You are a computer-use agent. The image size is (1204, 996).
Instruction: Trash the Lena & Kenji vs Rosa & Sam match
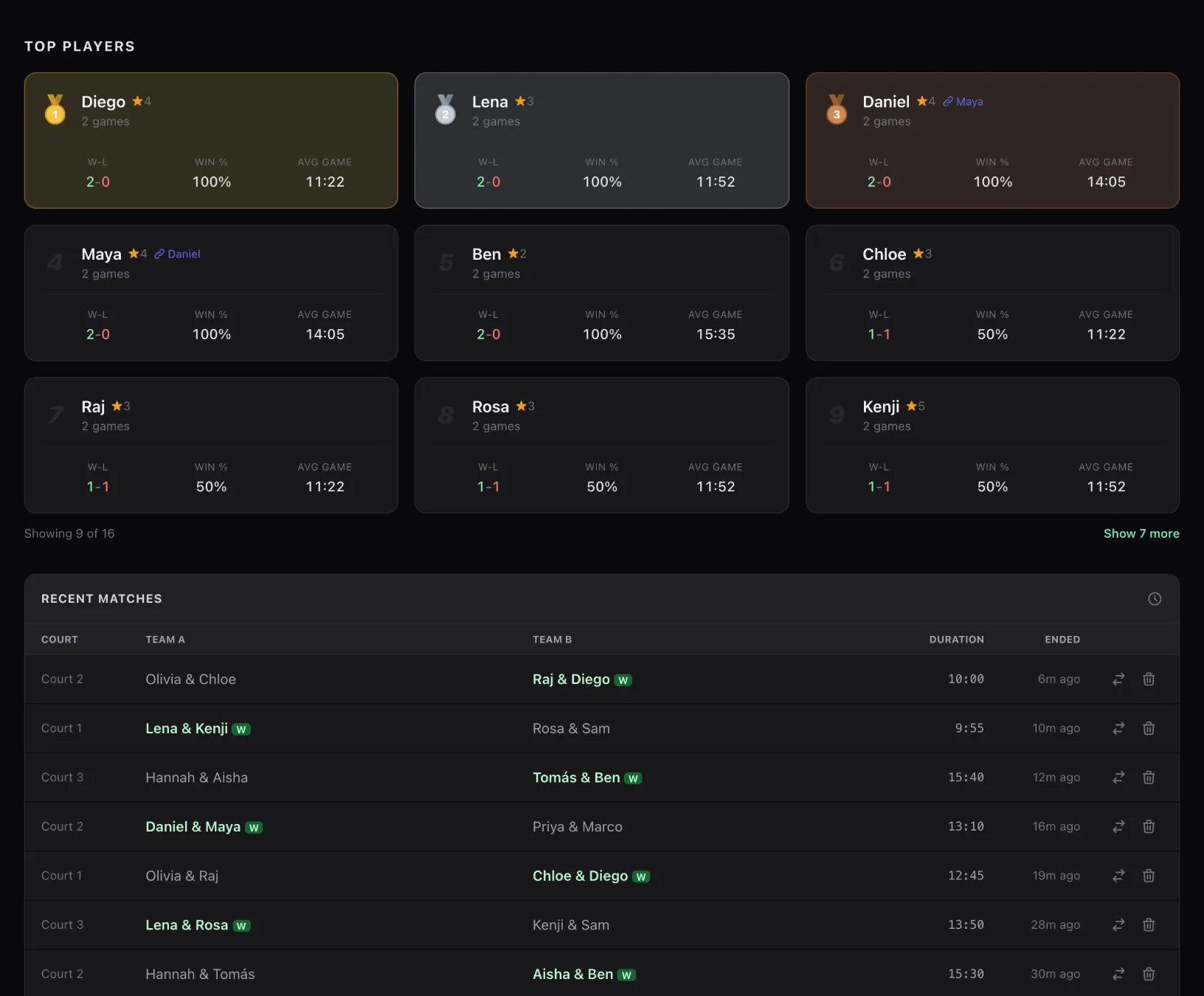[x=1149, y=728]
